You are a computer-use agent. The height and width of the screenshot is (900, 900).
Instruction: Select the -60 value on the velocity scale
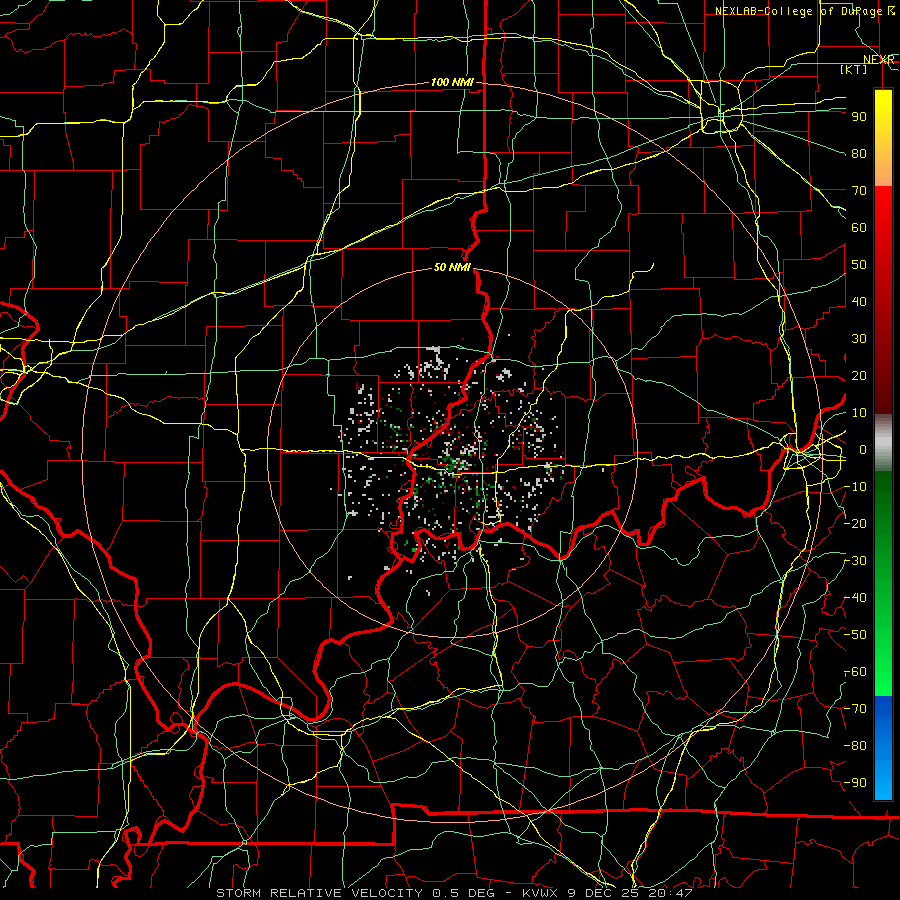855,672
